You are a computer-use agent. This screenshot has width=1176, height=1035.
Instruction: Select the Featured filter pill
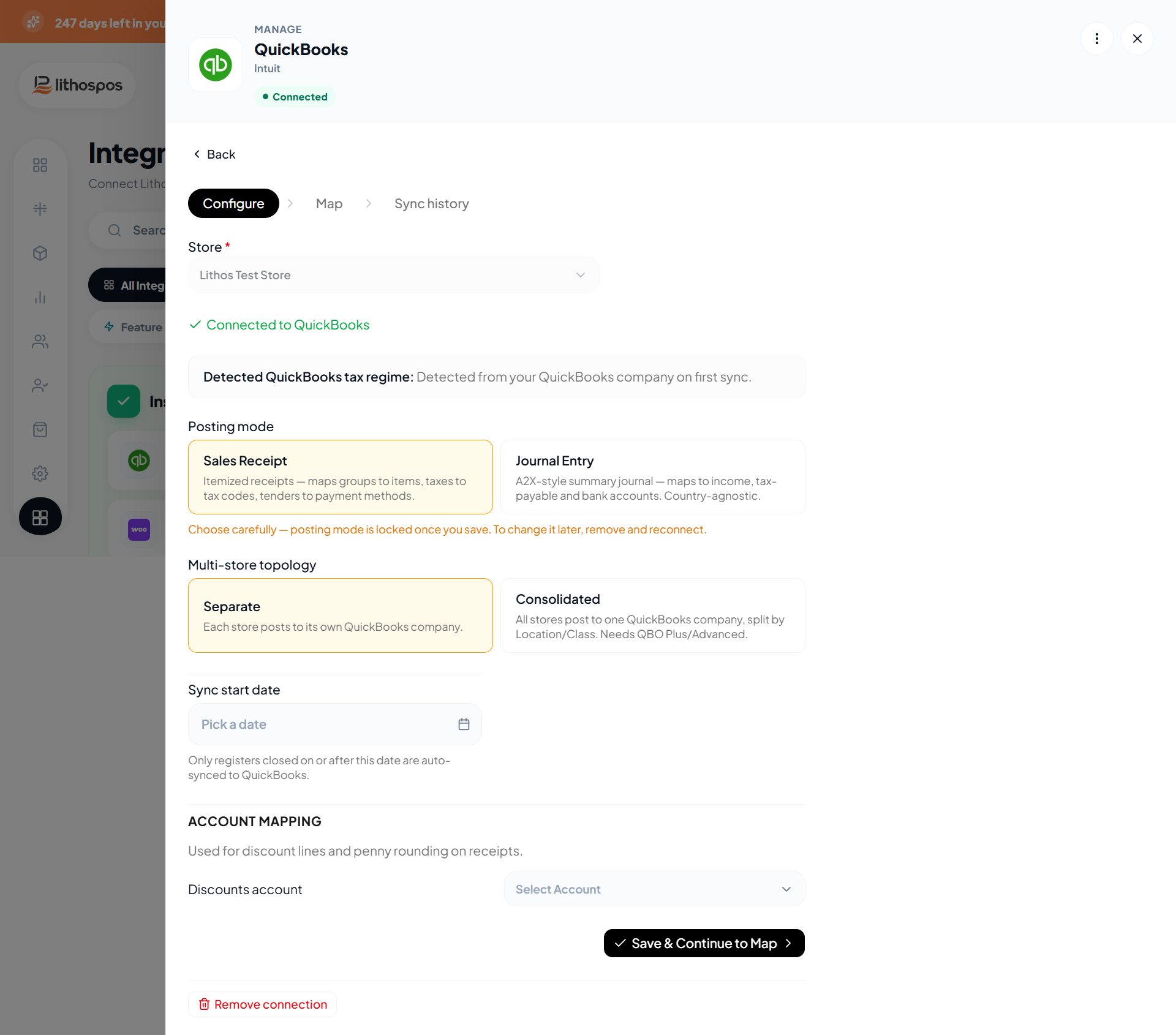tap(127, 327)
